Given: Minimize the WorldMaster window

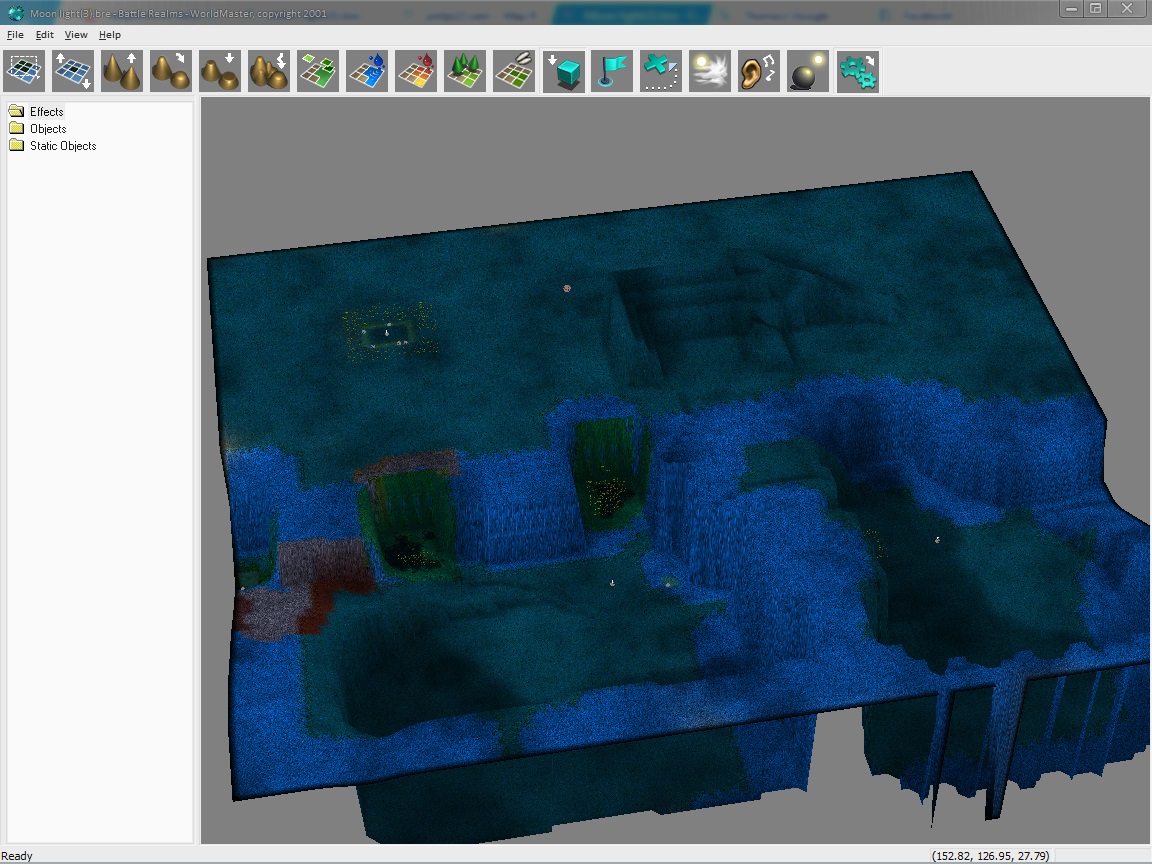Looking at the screenshot, I should (x=1071, y=9).
